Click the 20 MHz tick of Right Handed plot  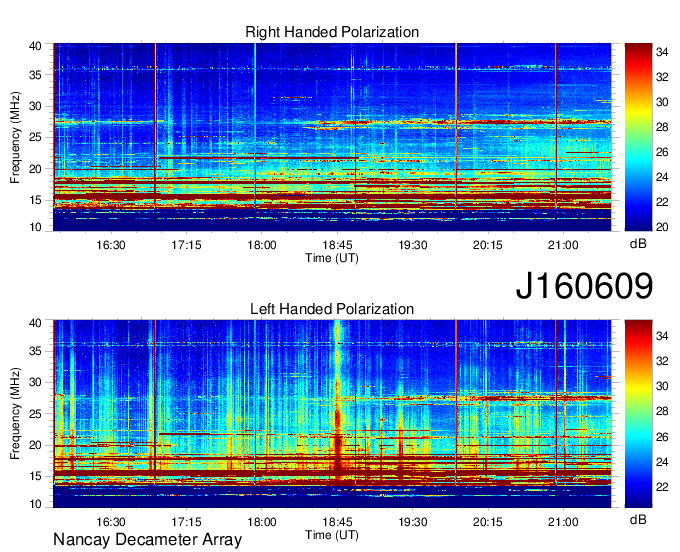[x=36, y=169]
